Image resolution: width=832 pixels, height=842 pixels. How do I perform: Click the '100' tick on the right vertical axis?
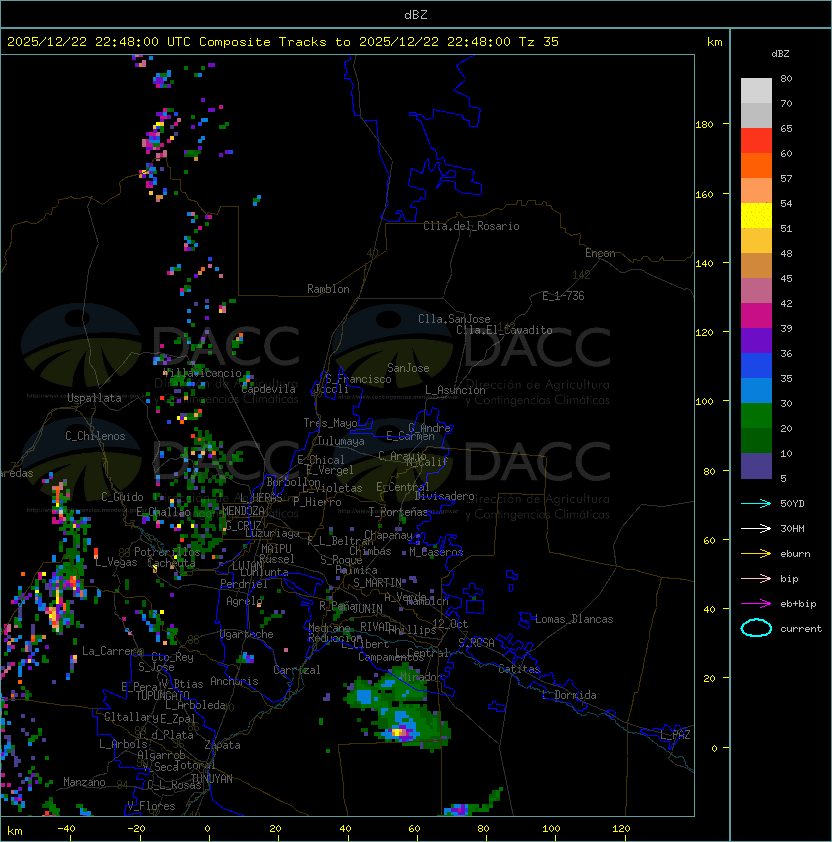(x=704, y=402)
